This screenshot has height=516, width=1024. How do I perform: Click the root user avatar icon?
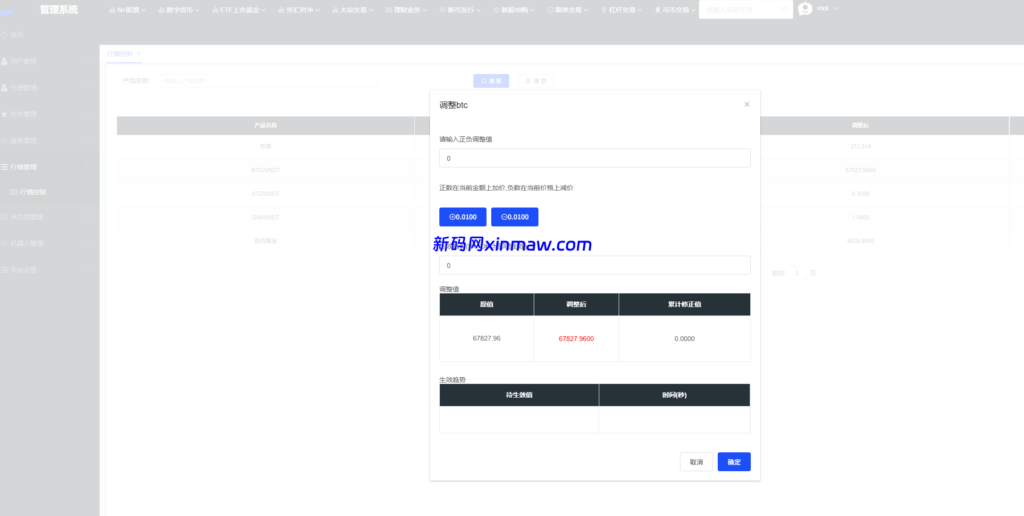[x=805, y=8]
